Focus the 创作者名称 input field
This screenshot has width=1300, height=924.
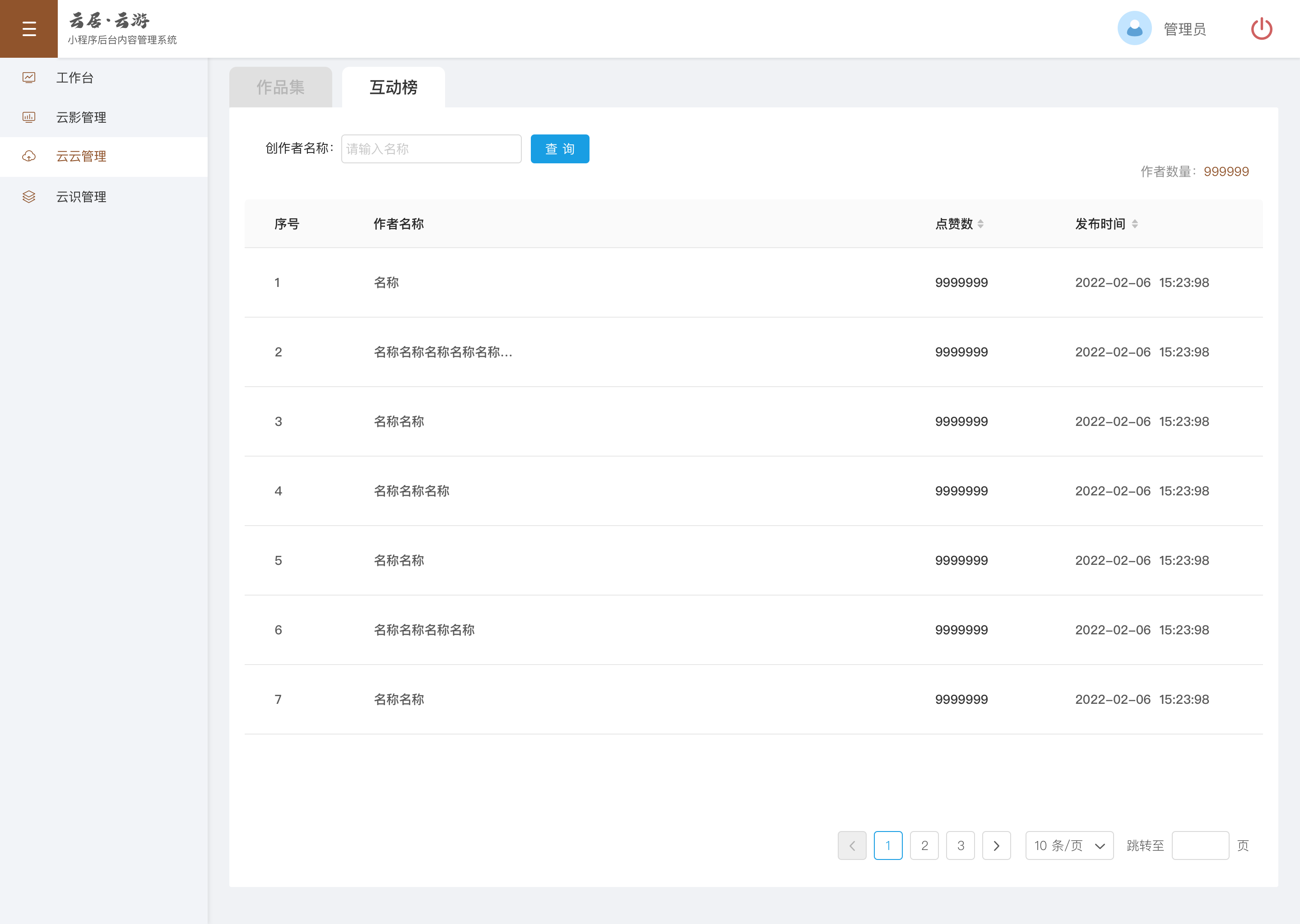tap(432, 149)
